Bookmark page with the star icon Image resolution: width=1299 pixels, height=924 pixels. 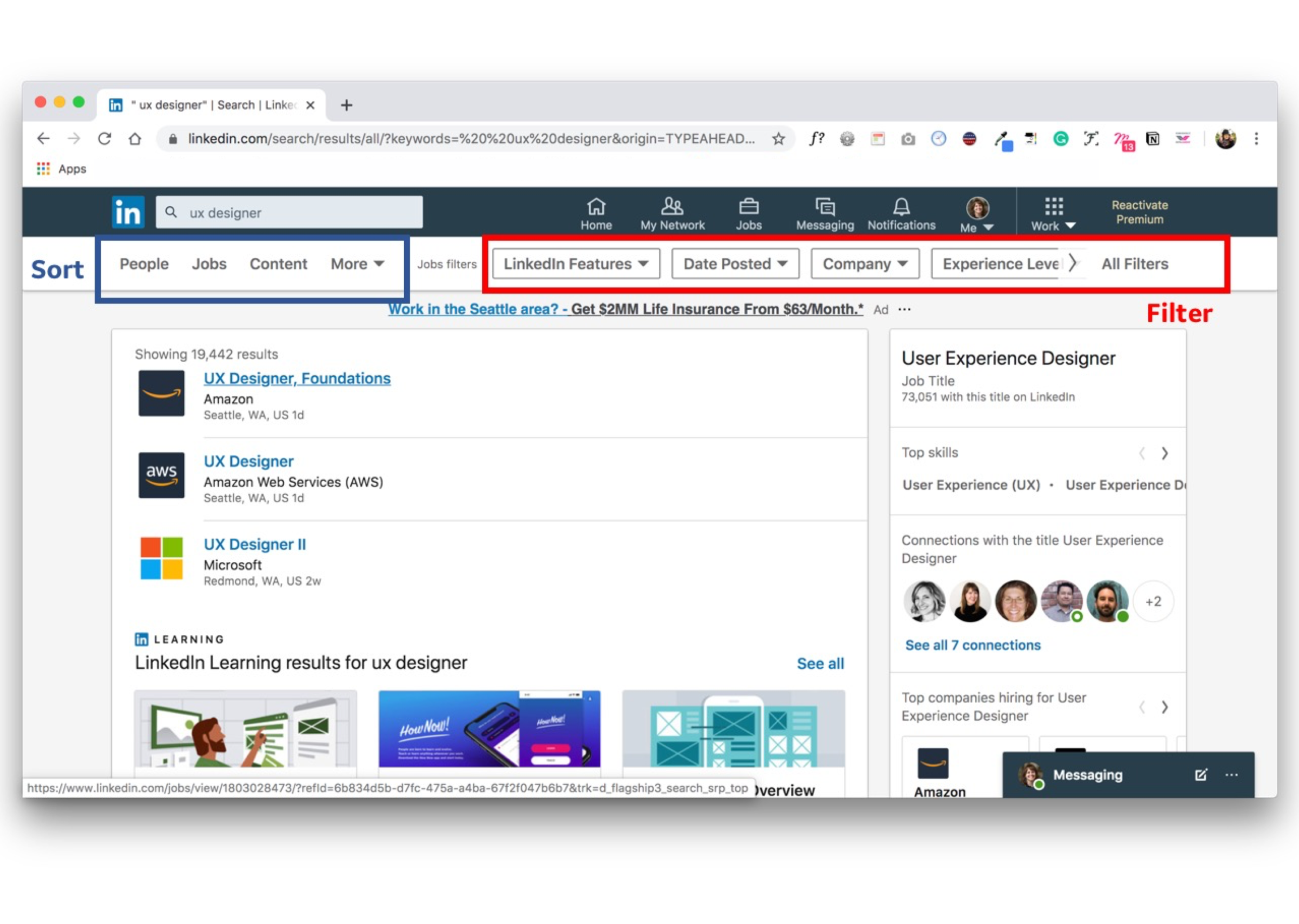(x=778, y=138)
